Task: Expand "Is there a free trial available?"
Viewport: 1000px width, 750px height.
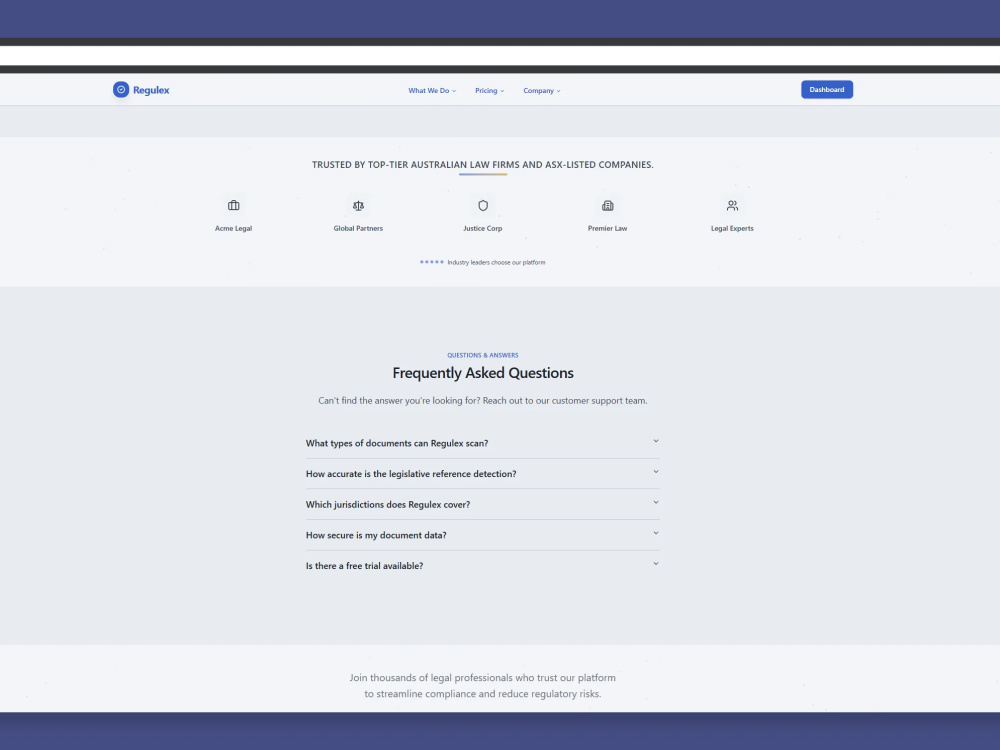Action: 483,566
